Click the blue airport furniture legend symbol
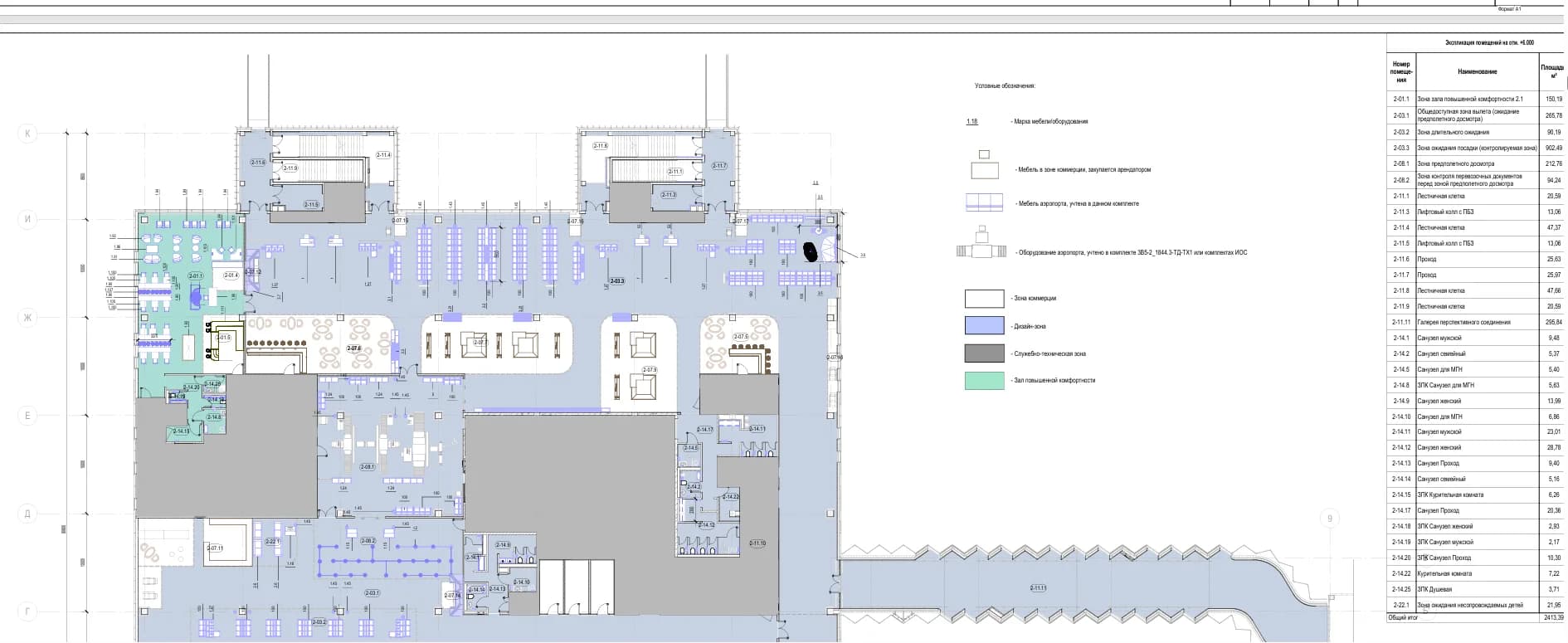Image resolution: width=1568 pixels, height=643 pixels. [x=984, y=202]
